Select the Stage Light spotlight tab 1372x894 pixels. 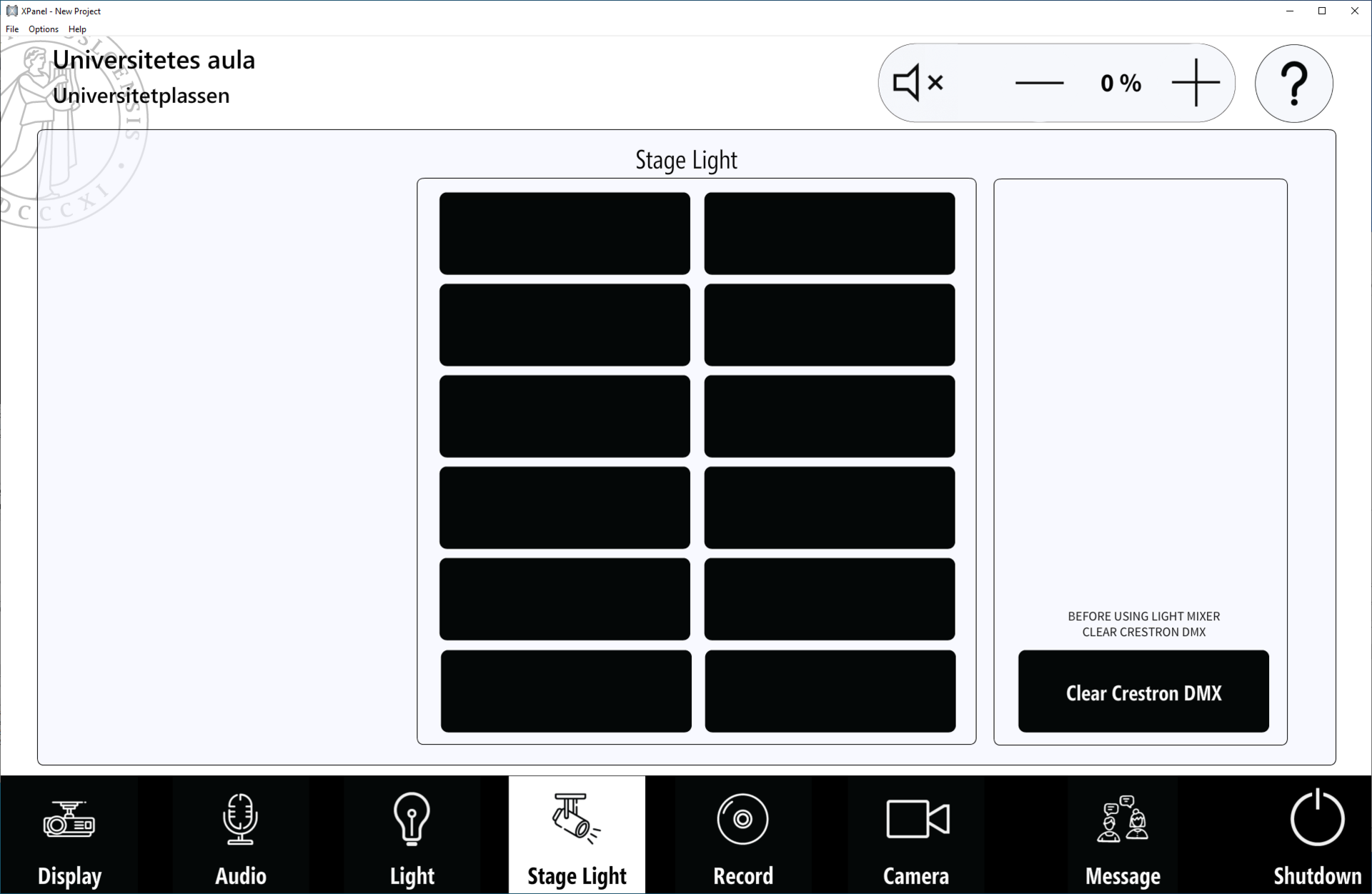(x=577, y=835)
